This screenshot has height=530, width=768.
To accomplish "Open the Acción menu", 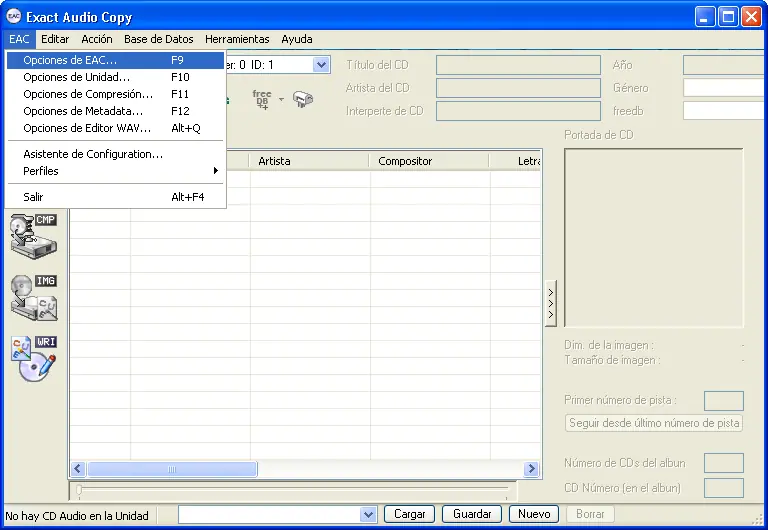I will [x=97, y=39].
